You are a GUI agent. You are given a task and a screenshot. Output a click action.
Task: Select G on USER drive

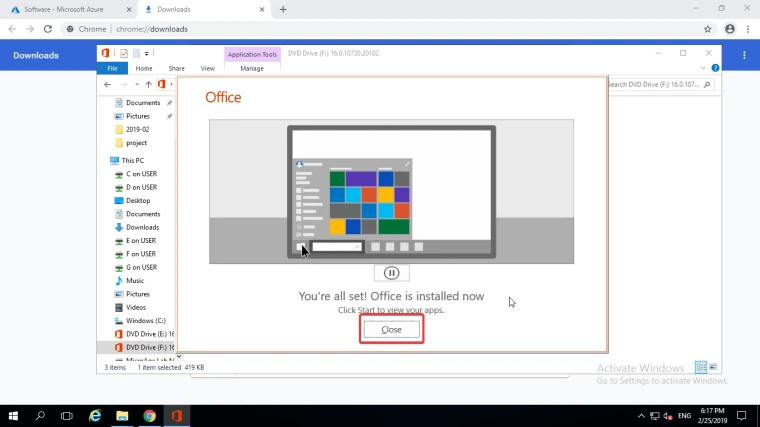pyautogui.click(x=142, y=268)
